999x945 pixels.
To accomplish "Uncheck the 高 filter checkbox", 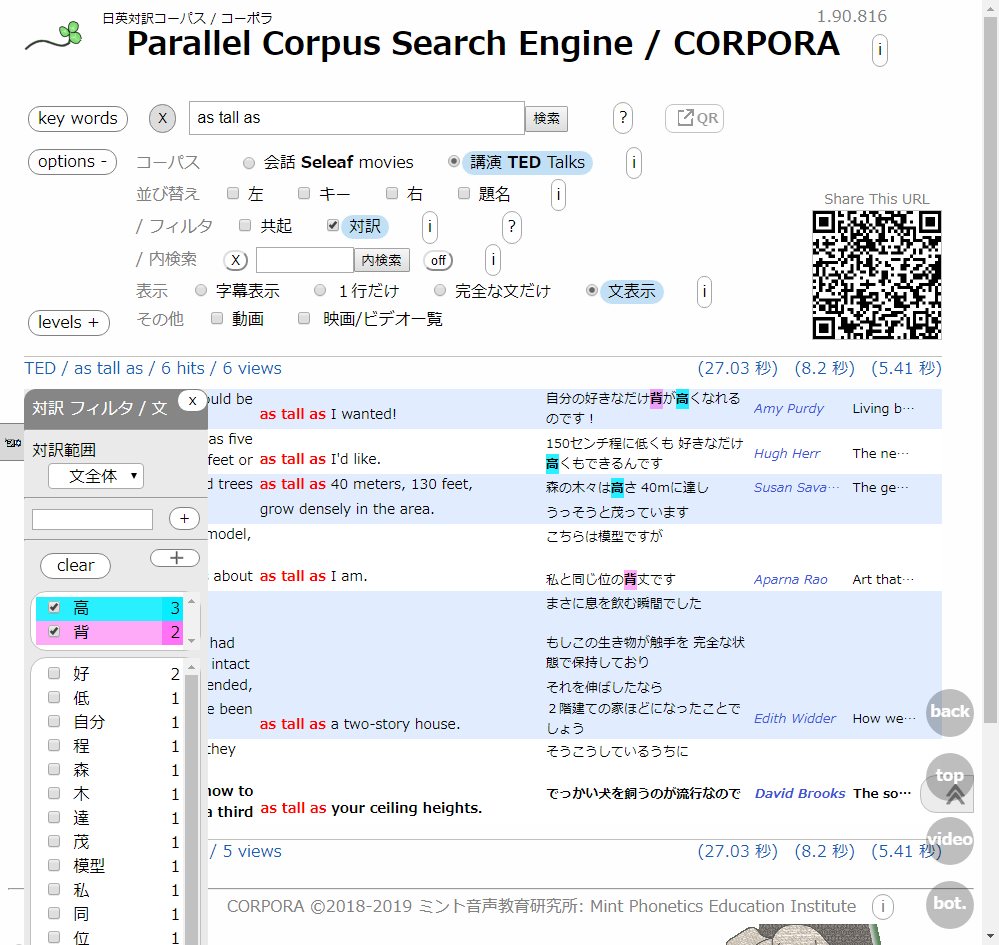I will point(54,607).
